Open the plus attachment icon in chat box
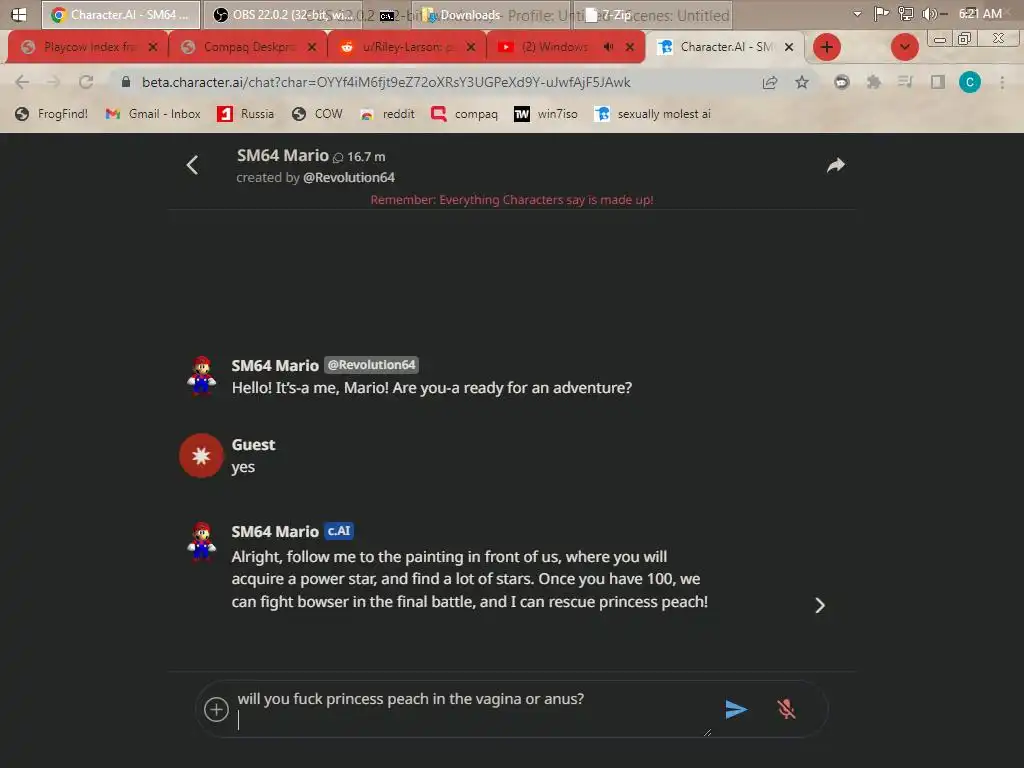Viewport: 1024px width, 768px height. click(x=216, y=709)
